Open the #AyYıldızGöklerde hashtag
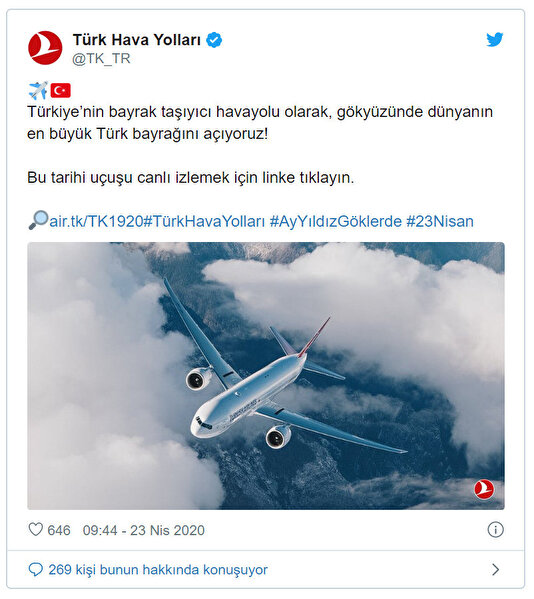Image resolution: width=534 pixels, height=599 pixels. point(336,221)
